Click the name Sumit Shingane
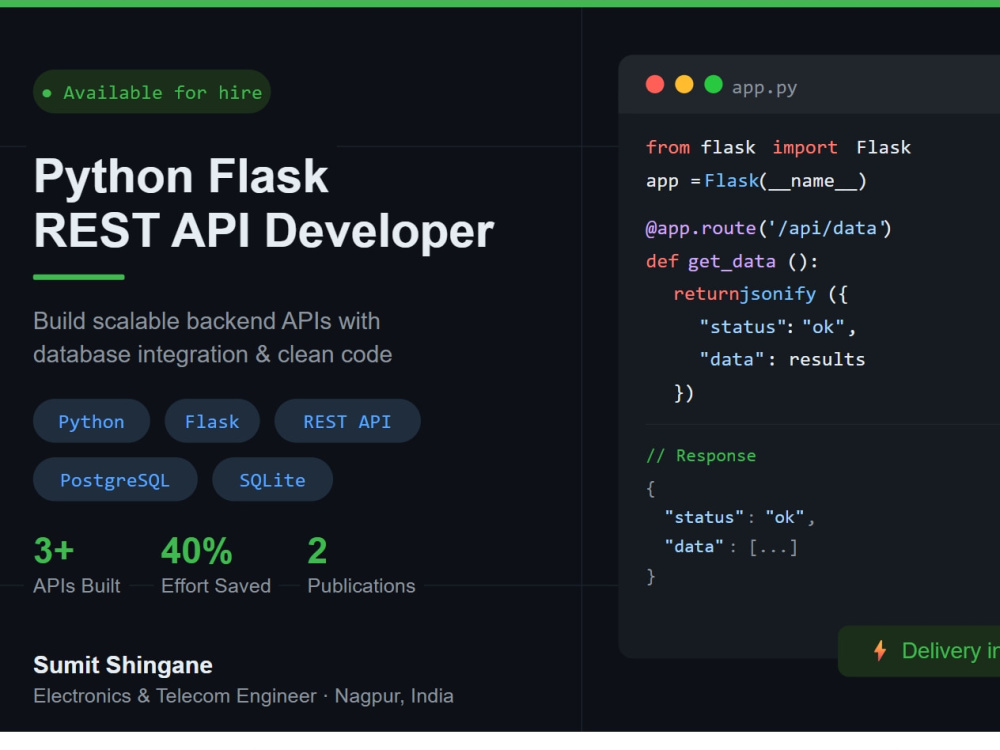The image size is (1000, 750). 123,665
